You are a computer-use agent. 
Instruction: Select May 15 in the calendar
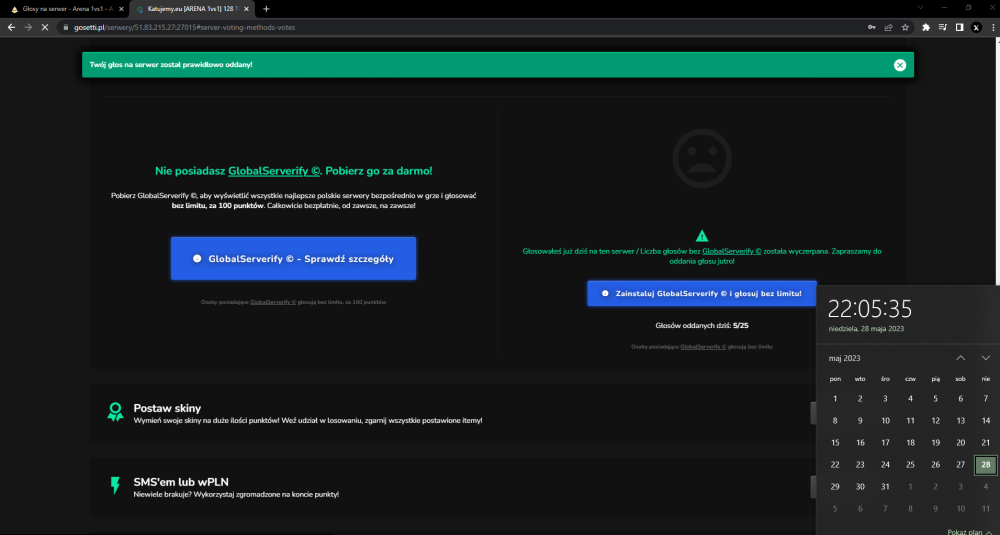(x=835, y=443)
